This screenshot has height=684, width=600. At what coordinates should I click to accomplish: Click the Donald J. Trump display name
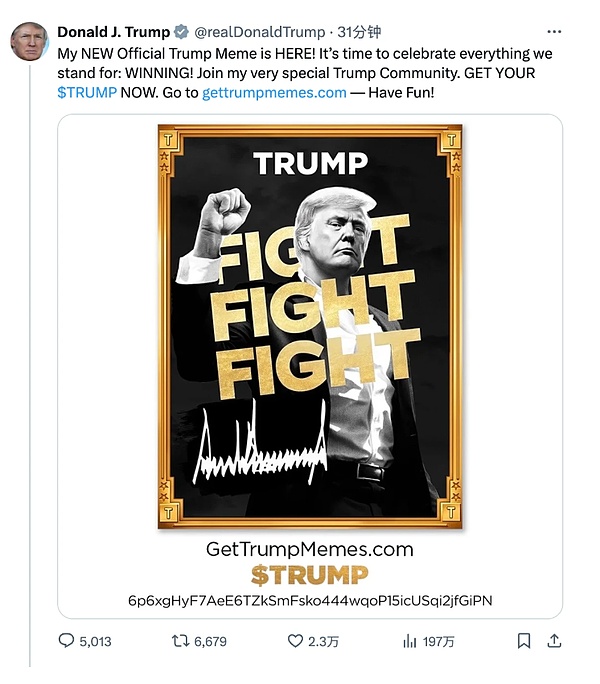tap(113, 32)
